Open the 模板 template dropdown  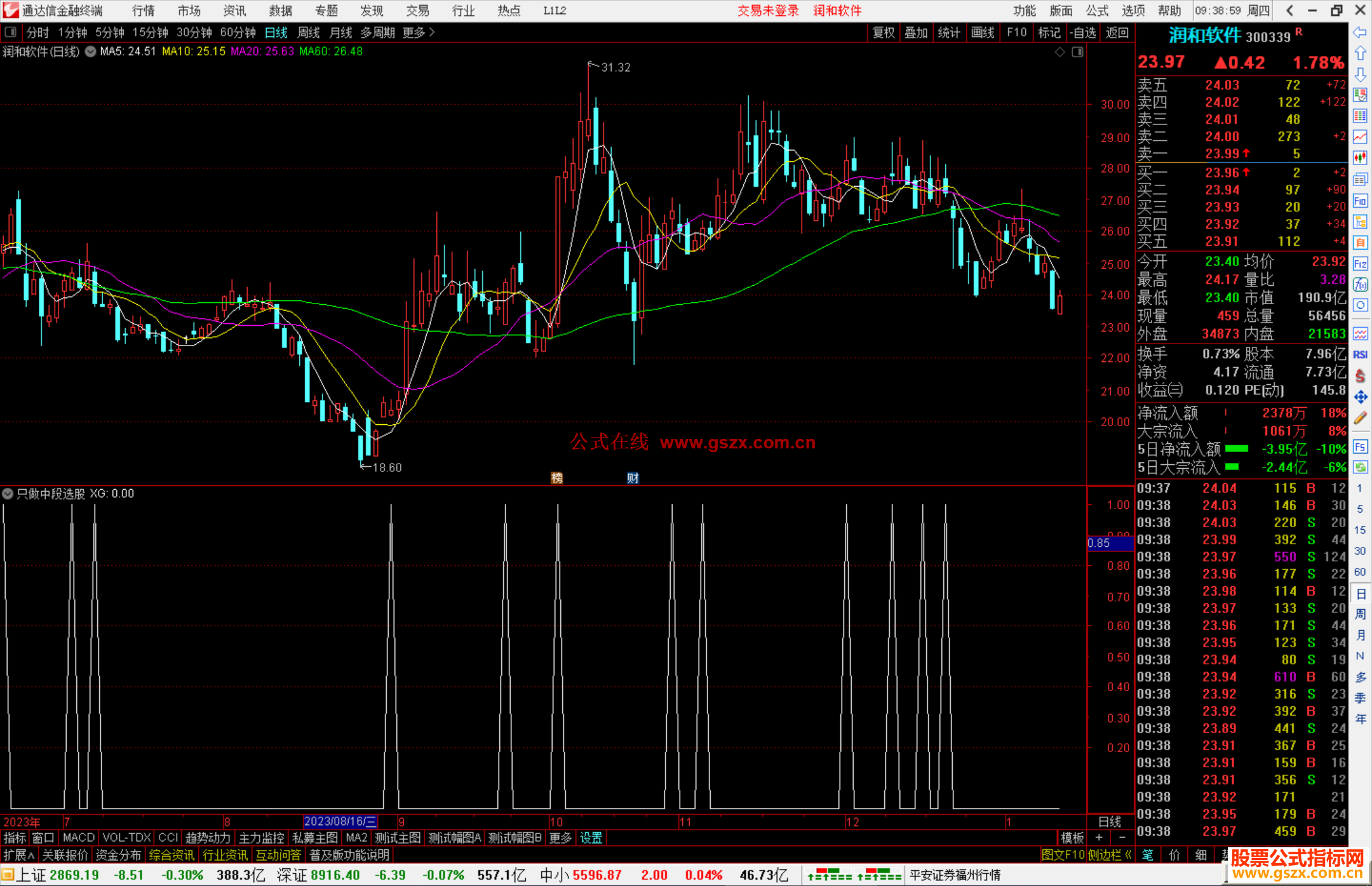pyautogui.click(x=1072, y=838)
